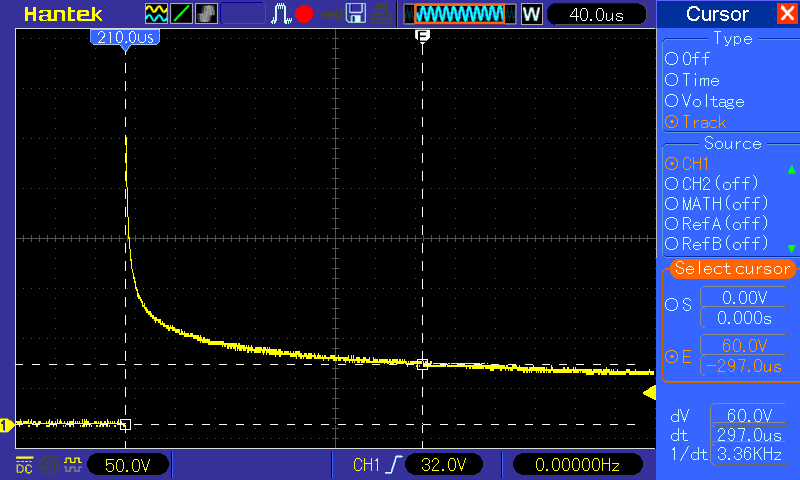Click the S cursor 0.000s value
The width and height of the screenshot is (800, 480).
click(744, 317)
